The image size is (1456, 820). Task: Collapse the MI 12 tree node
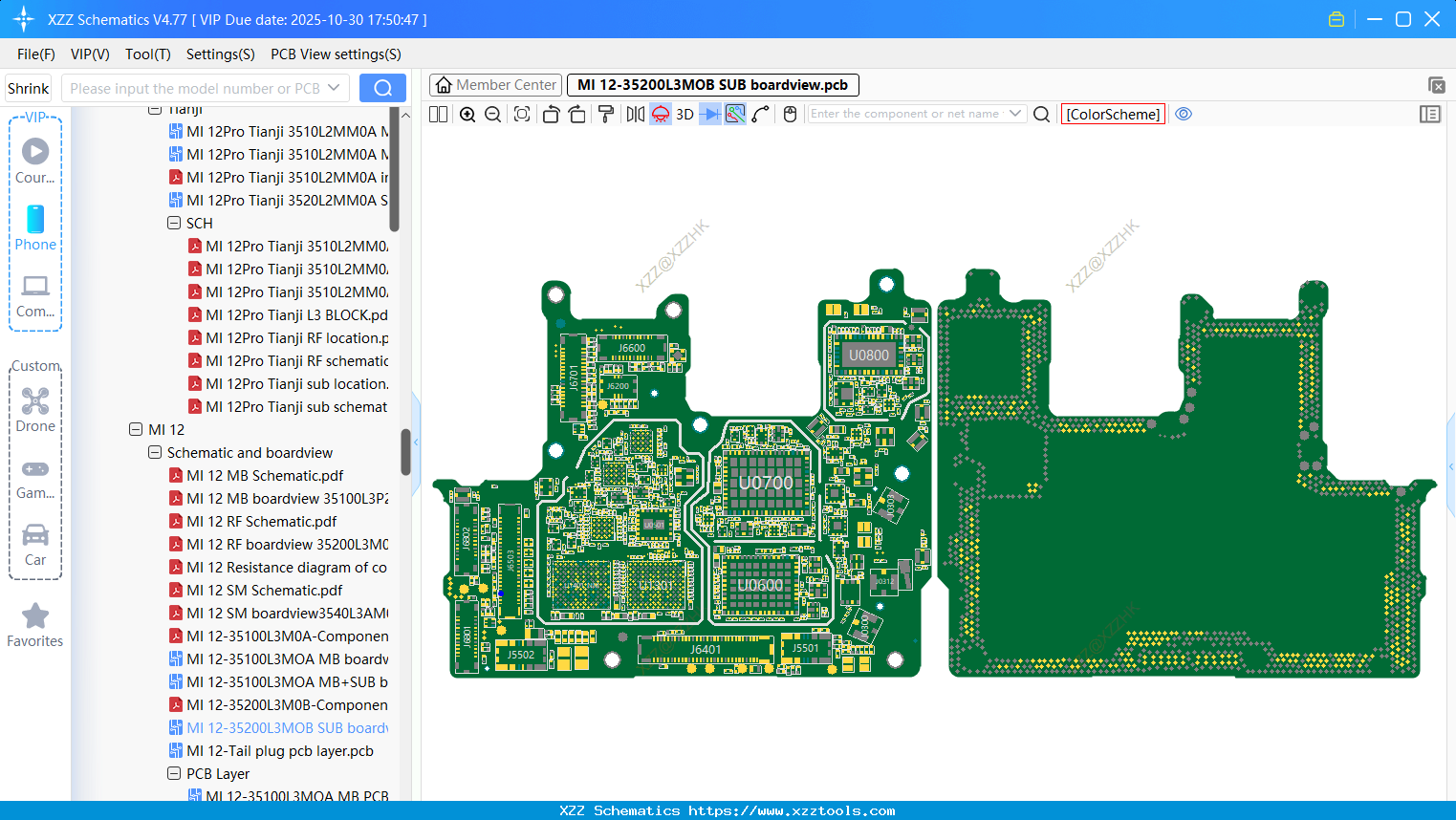point(136,429)
